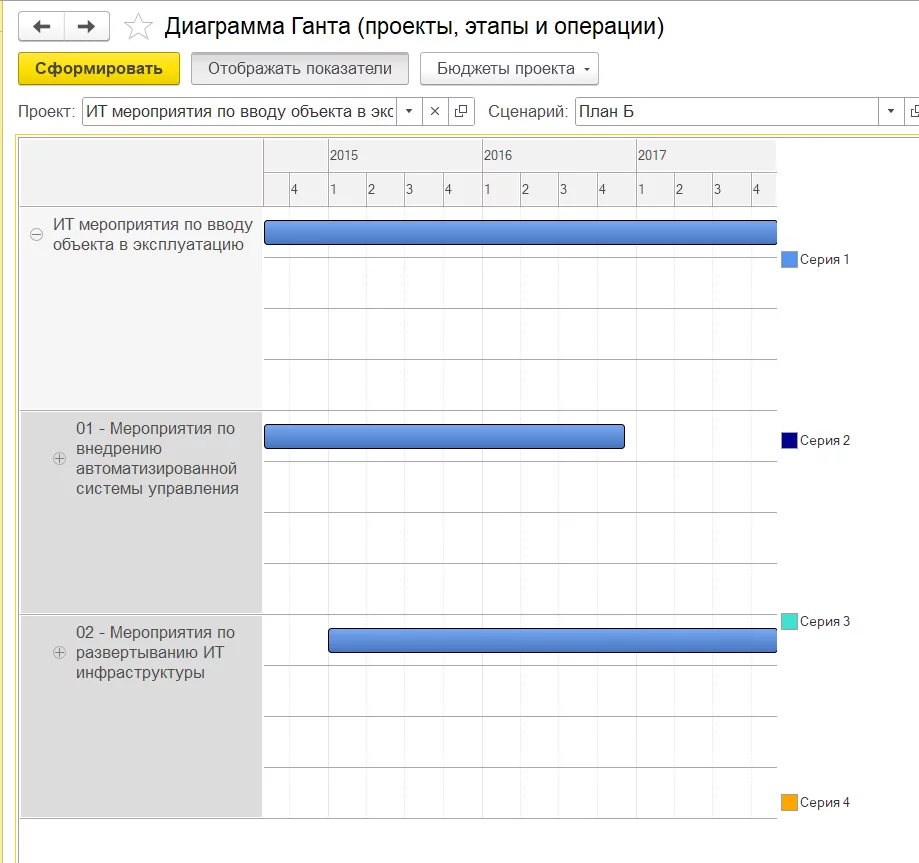Click the back navigation arrow
Screen dimensions: 919x863
(41, 26)
